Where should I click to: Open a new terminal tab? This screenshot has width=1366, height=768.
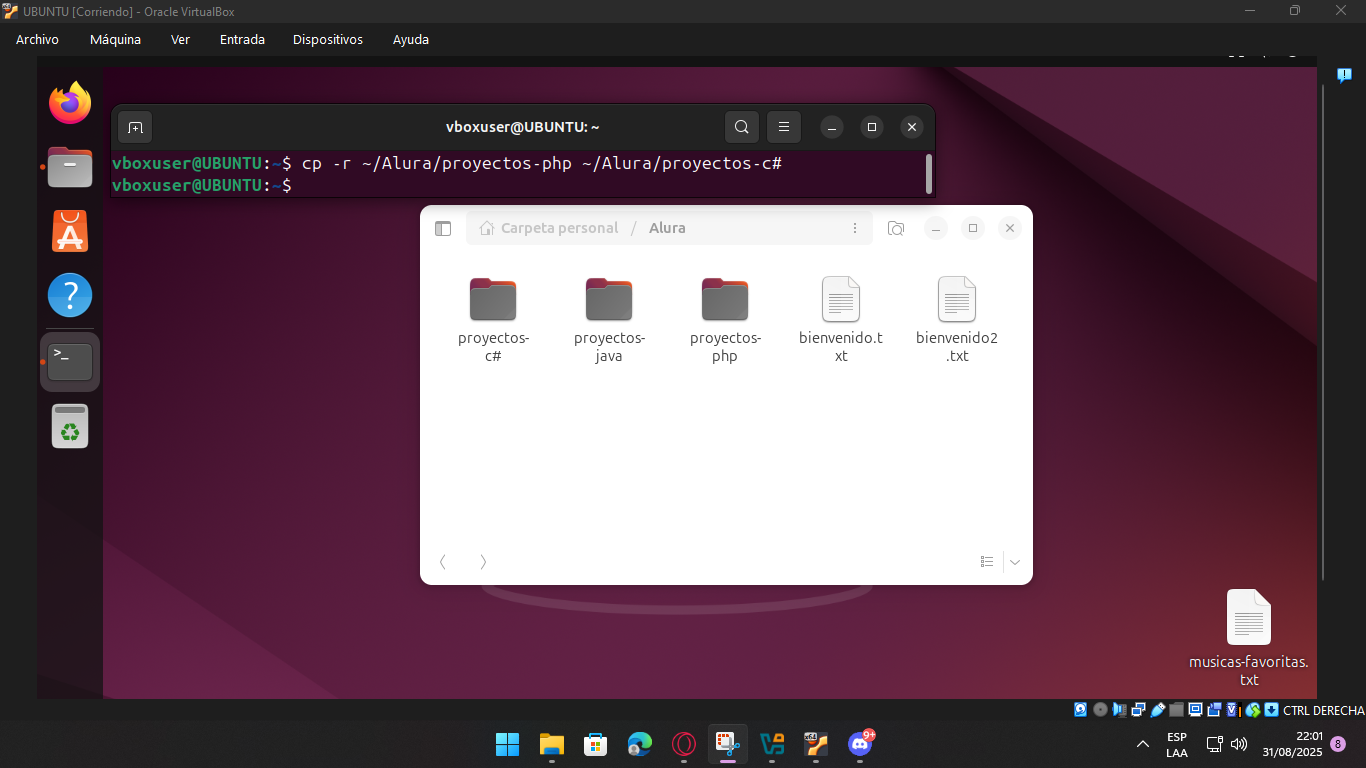tap(136, 127)
